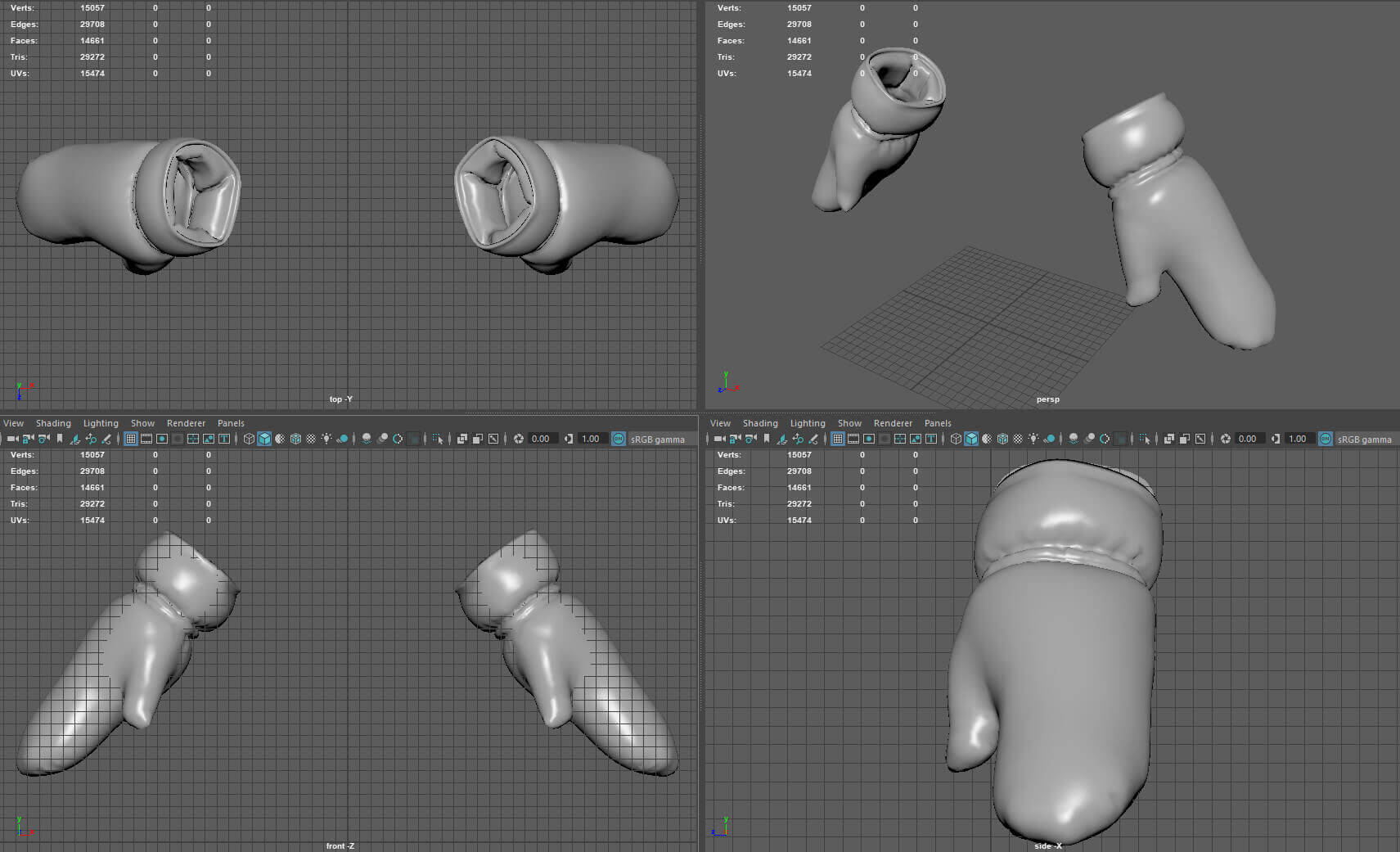
Task: Click Show in front viewport menu bar
Action: [142, 423]
